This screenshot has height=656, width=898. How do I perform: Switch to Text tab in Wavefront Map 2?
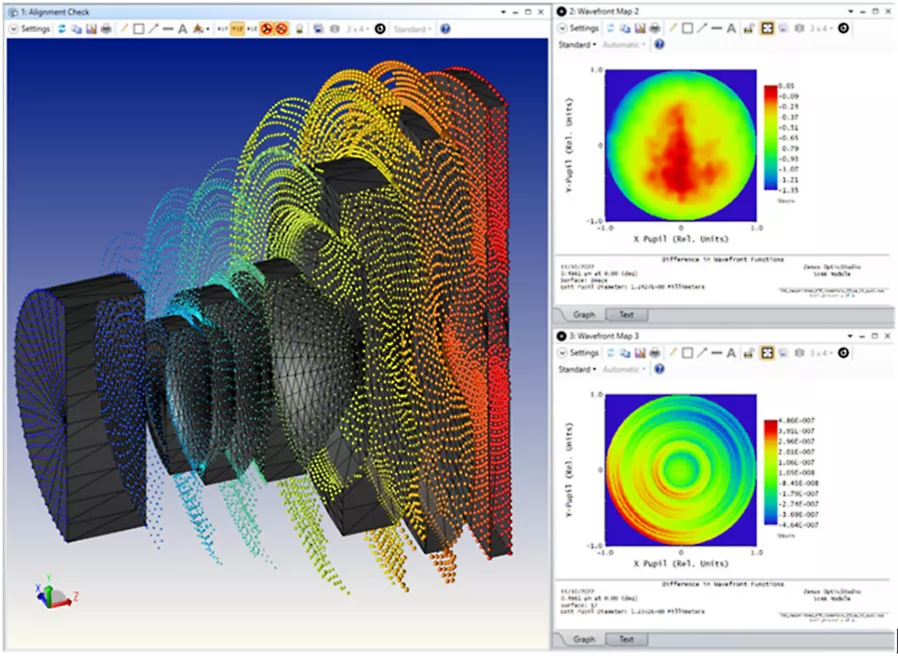(625, 315)
